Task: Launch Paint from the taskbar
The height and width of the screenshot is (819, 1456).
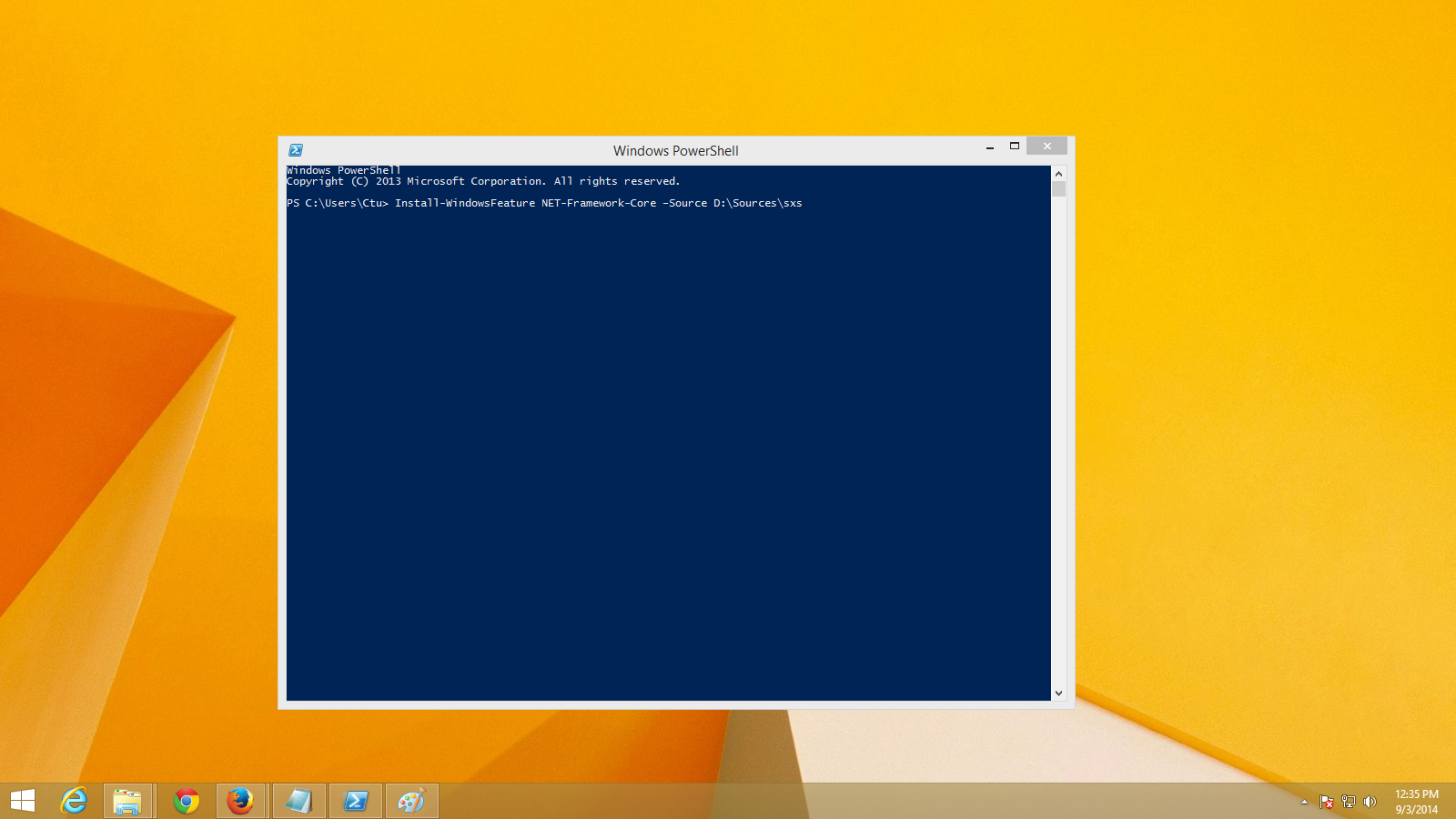Action: 411,801
